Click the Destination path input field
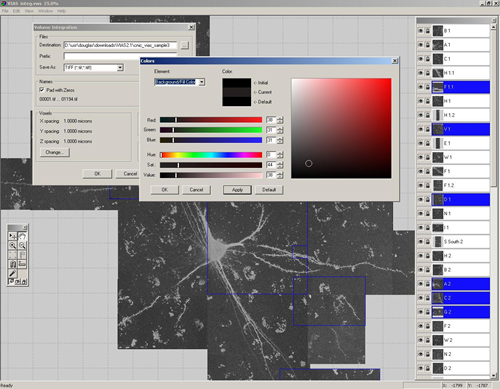The width and height of the screenshot is (500, 389). point(120,45)
